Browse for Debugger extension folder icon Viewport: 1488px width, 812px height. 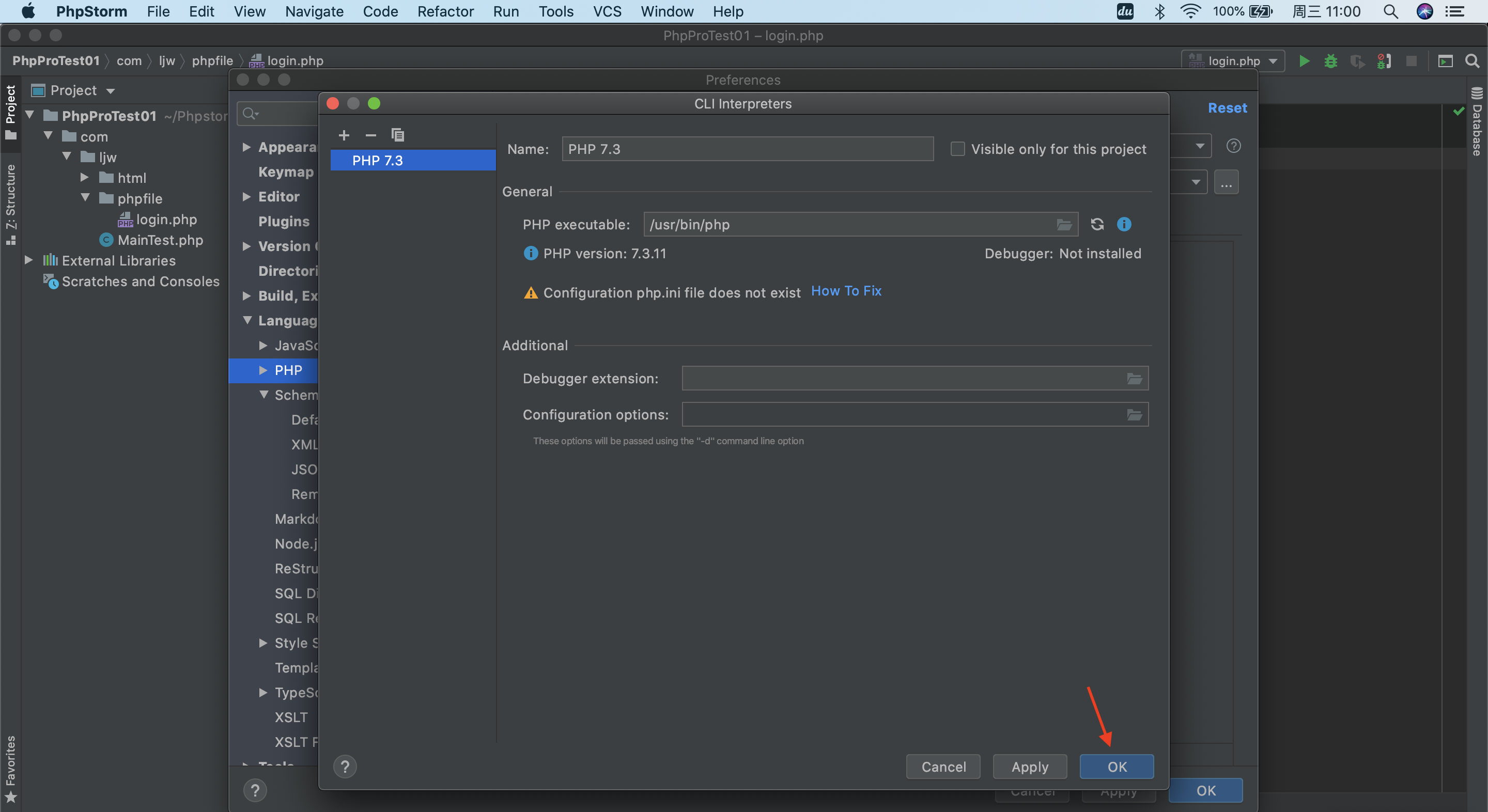1134,378
